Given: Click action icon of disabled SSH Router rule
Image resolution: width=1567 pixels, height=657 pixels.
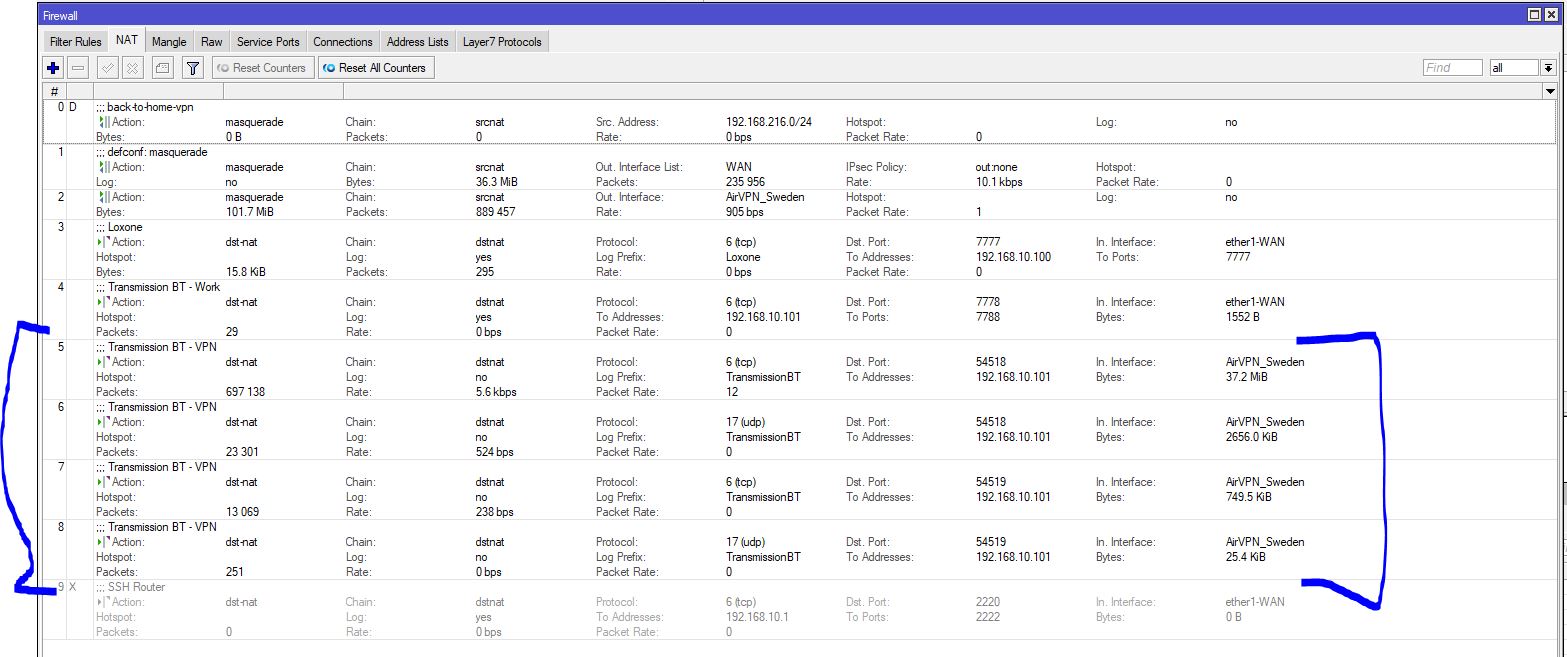Looking at the screenshot, I should (x=103, y=602).
